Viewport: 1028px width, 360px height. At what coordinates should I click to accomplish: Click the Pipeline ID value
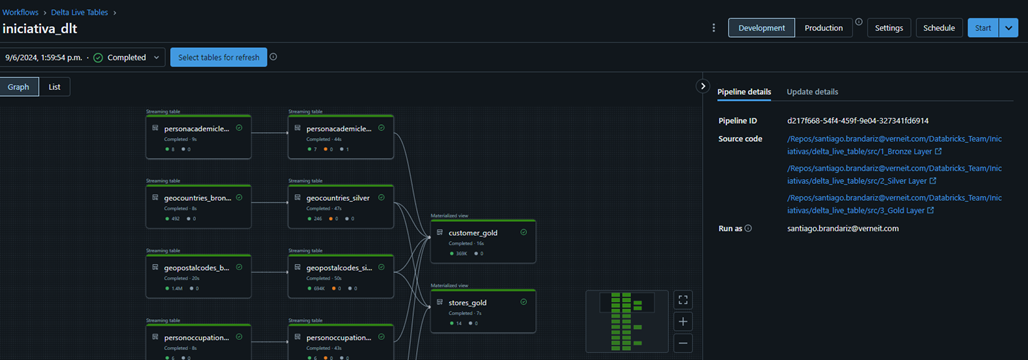(x=858, y=121)
